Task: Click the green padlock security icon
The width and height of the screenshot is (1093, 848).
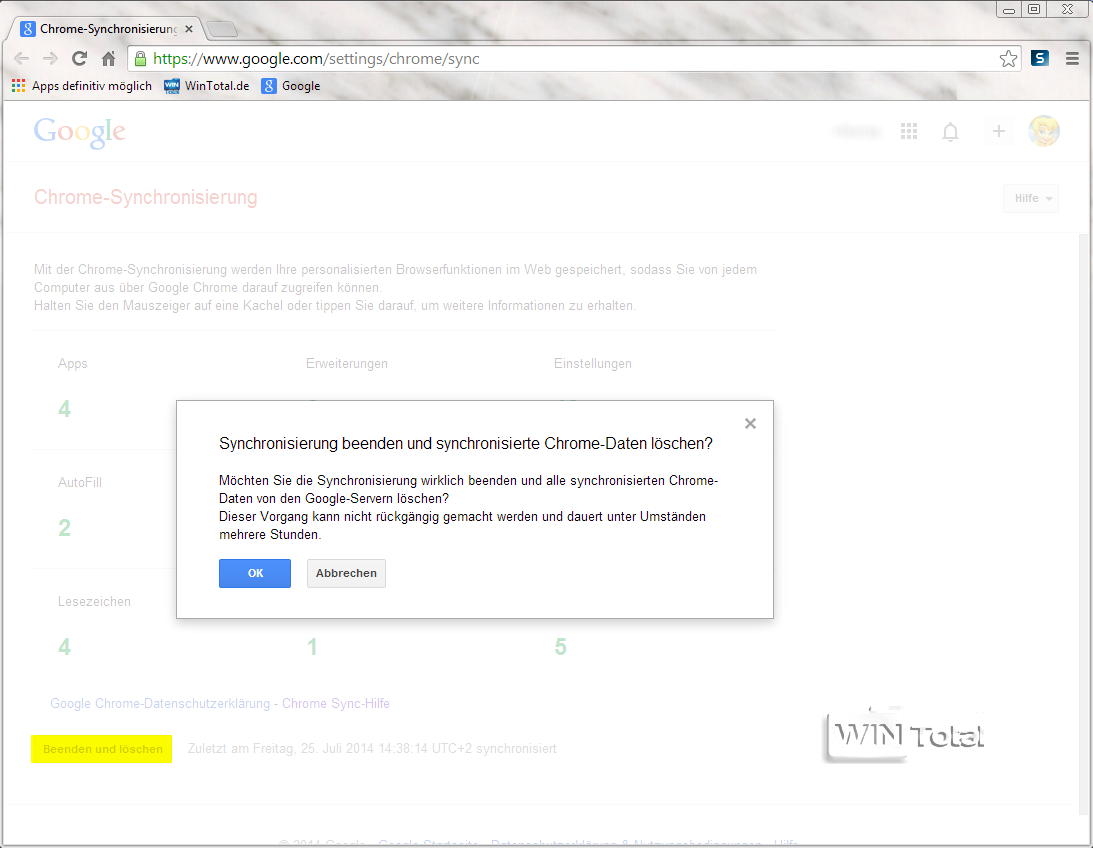Action: [140, 59]
